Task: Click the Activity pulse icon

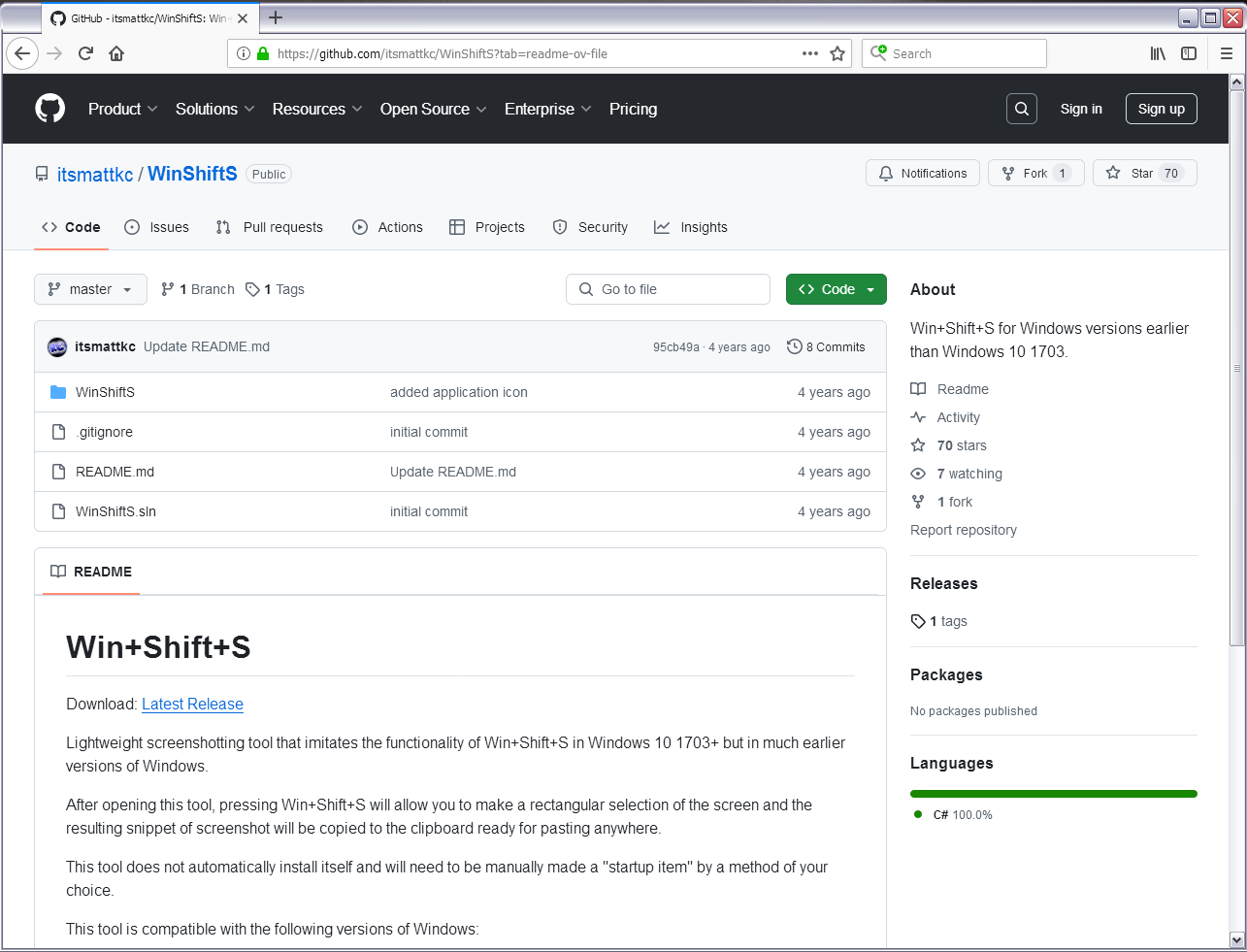Action: pyautogui.click(x=918, y=417)
